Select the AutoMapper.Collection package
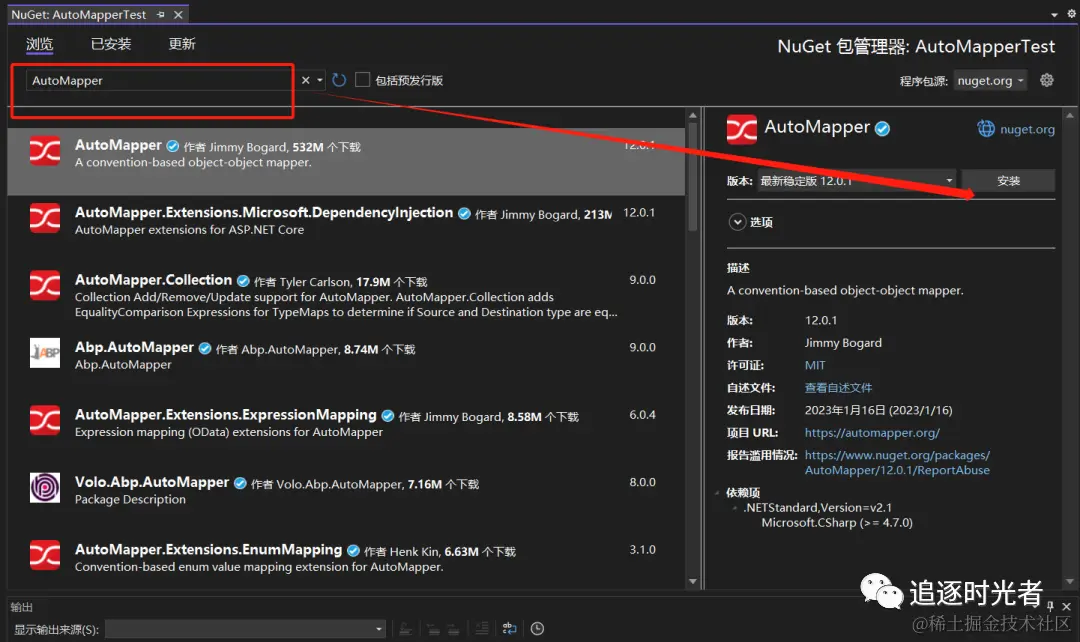The width and height of the screenshot is (1080, 642). coord(346,296)
